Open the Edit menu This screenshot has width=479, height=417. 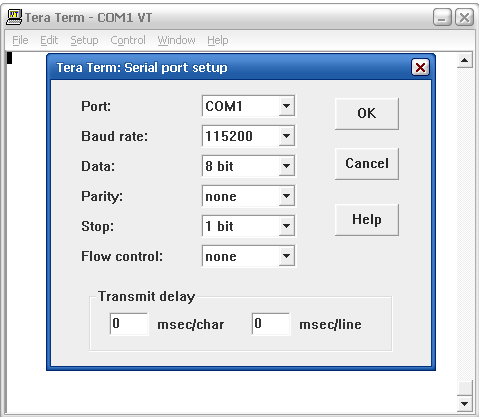pyautogui.click(x=49, y=40)
